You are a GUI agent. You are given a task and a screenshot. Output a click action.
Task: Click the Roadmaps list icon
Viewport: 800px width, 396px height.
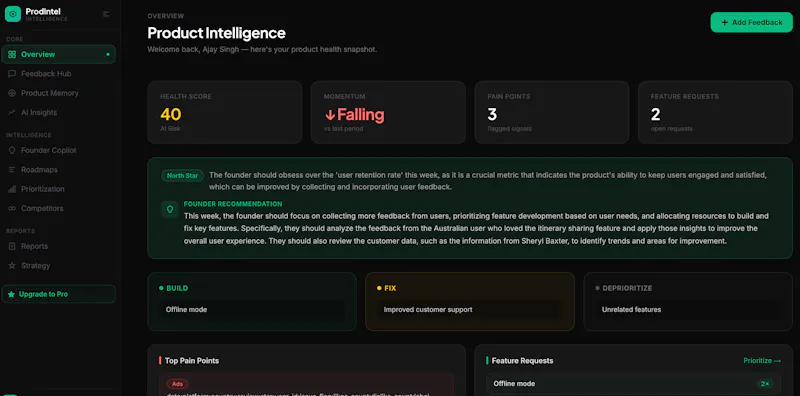12,170
